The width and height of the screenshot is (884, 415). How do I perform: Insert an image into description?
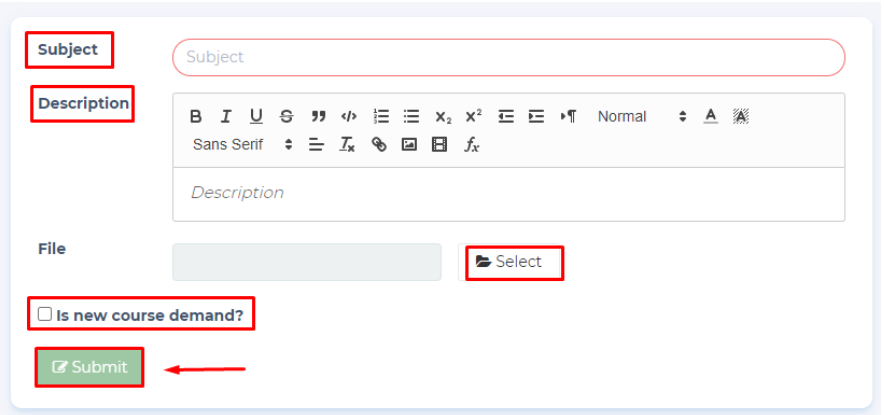(409, 144)
